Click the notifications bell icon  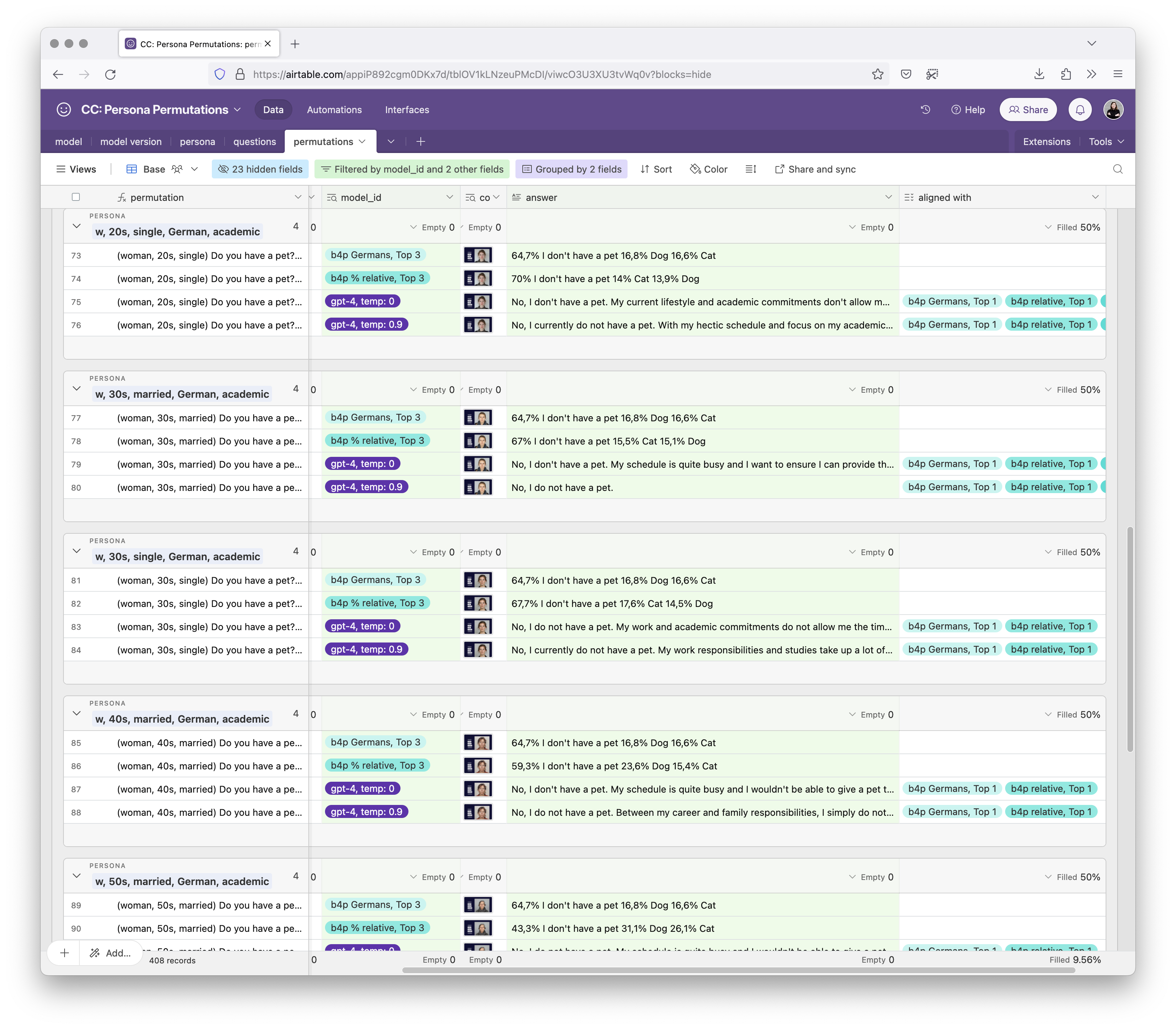pos(1080,109)
